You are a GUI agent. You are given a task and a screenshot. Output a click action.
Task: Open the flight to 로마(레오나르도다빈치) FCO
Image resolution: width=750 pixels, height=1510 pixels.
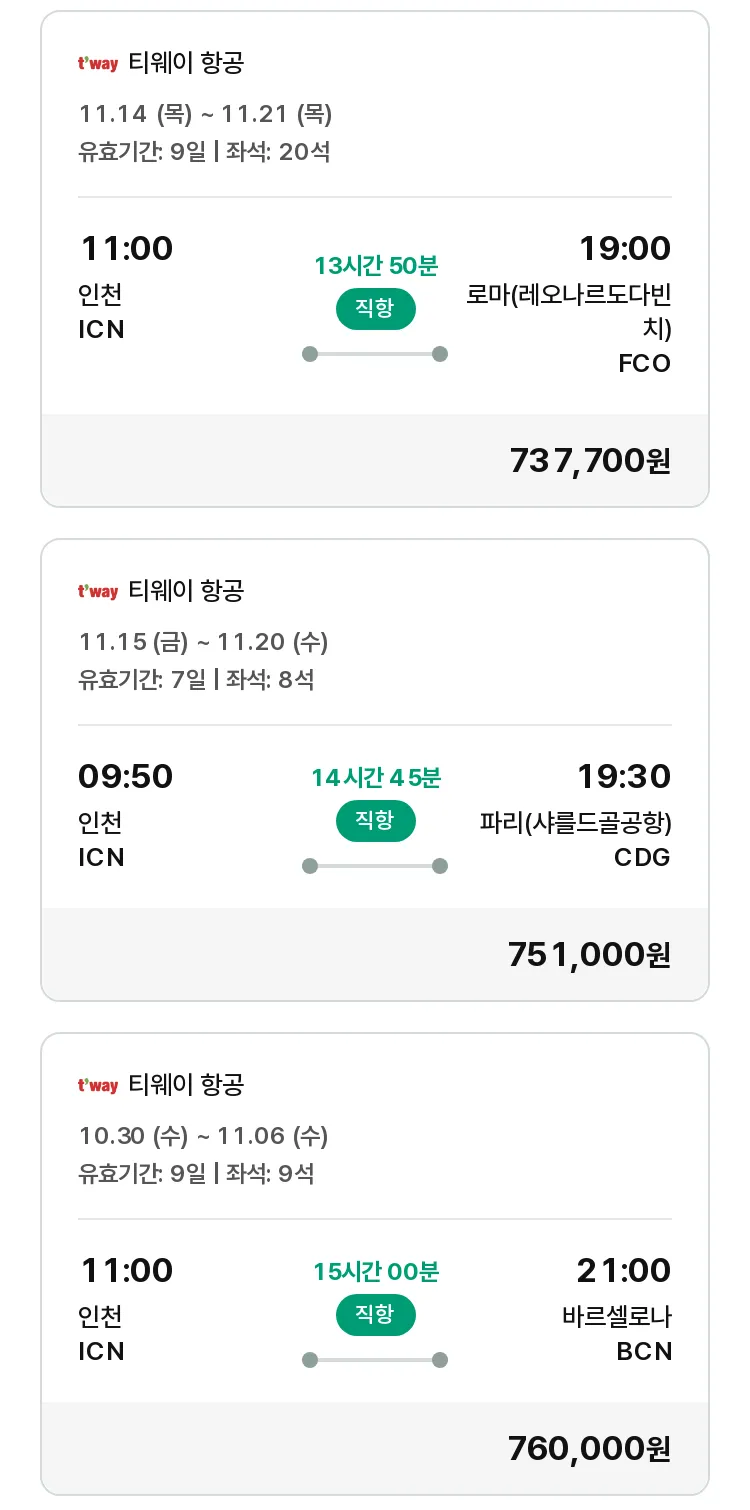click(x=375, y=259)
